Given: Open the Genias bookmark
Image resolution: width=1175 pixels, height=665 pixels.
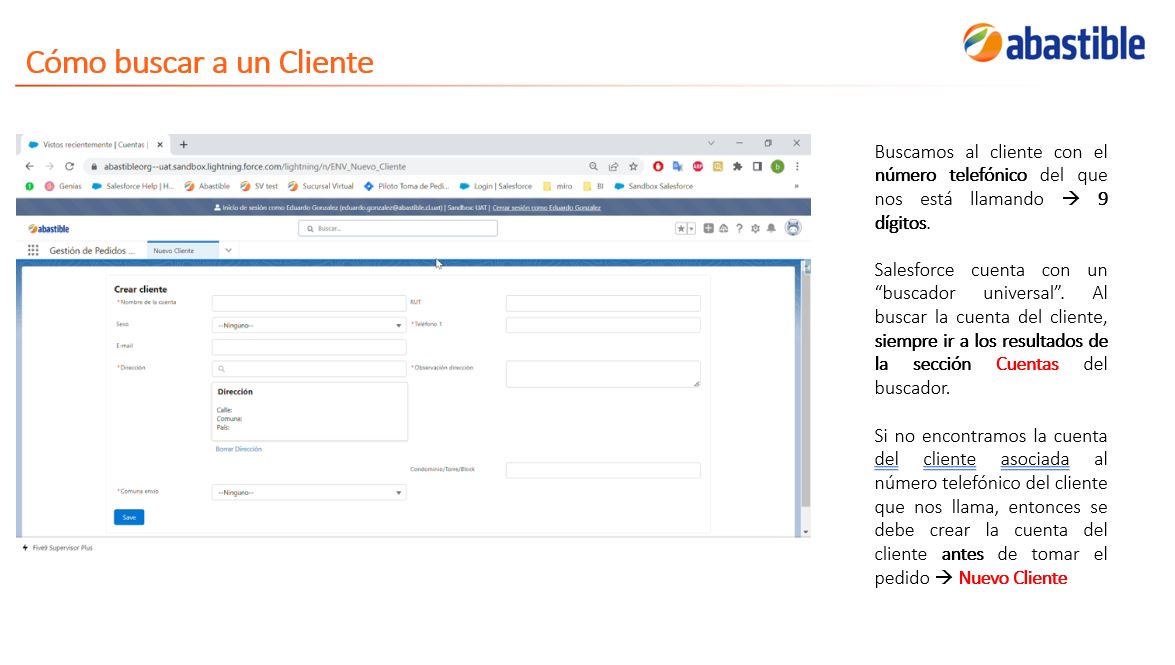Looking at the screenshot, I should click(63, 186).
